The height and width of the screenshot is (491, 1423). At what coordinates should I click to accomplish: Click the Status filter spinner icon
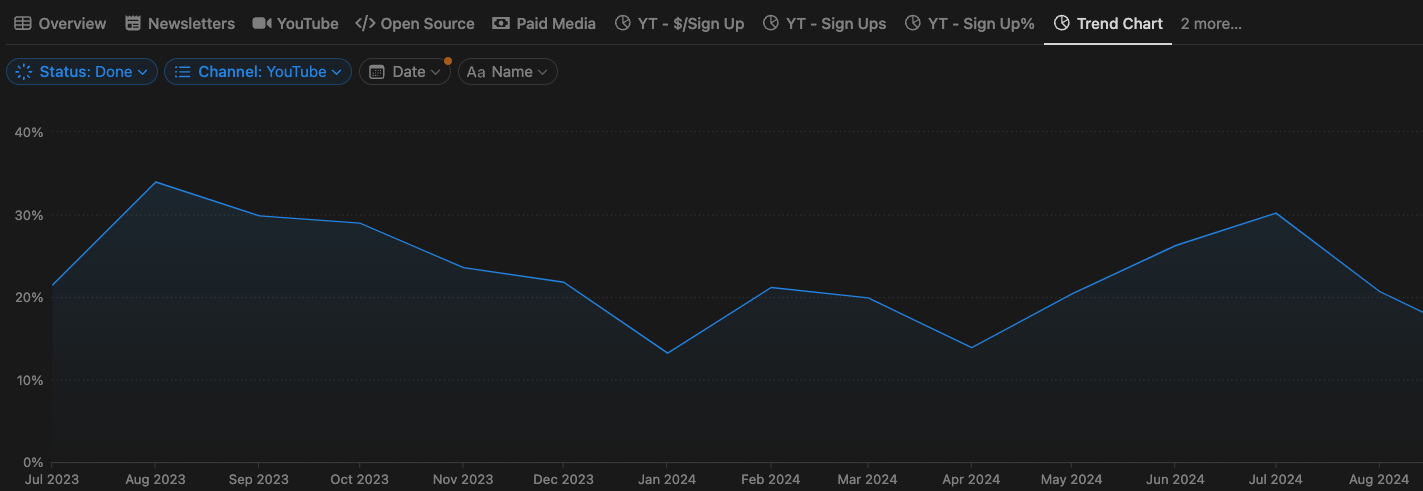coord(24,72)
